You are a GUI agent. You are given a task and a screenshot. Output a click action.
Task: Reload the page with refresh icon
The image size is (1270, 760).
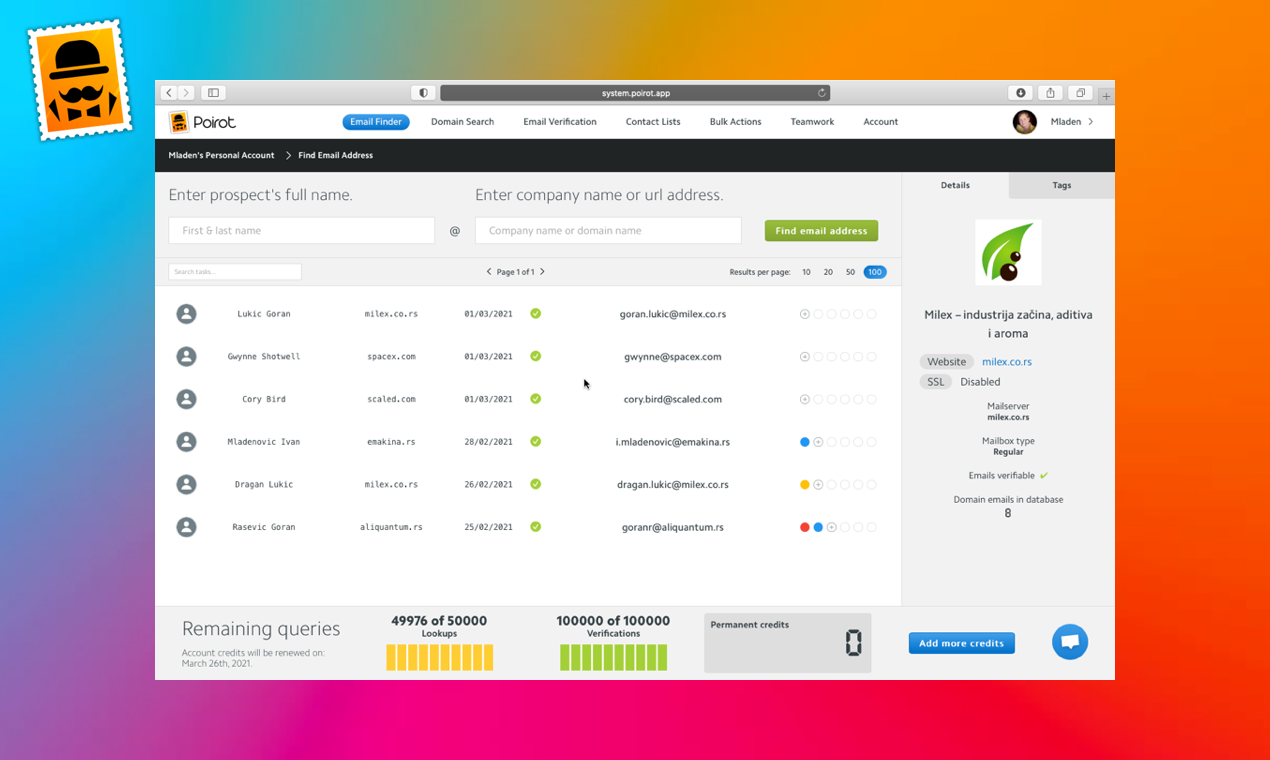point(822,93)
